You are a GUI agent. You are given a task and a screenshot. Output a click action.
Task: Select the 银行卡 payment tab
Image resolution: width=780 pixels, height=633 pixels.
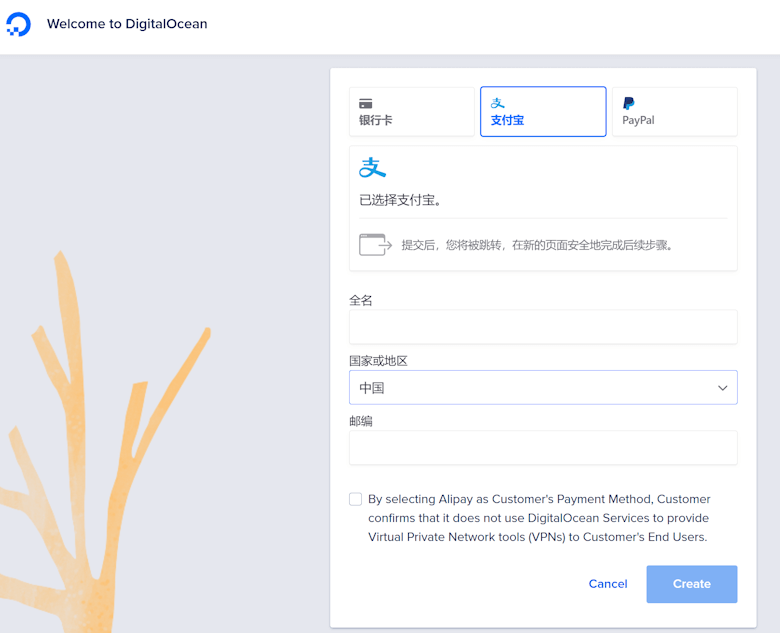click(411, 112)
